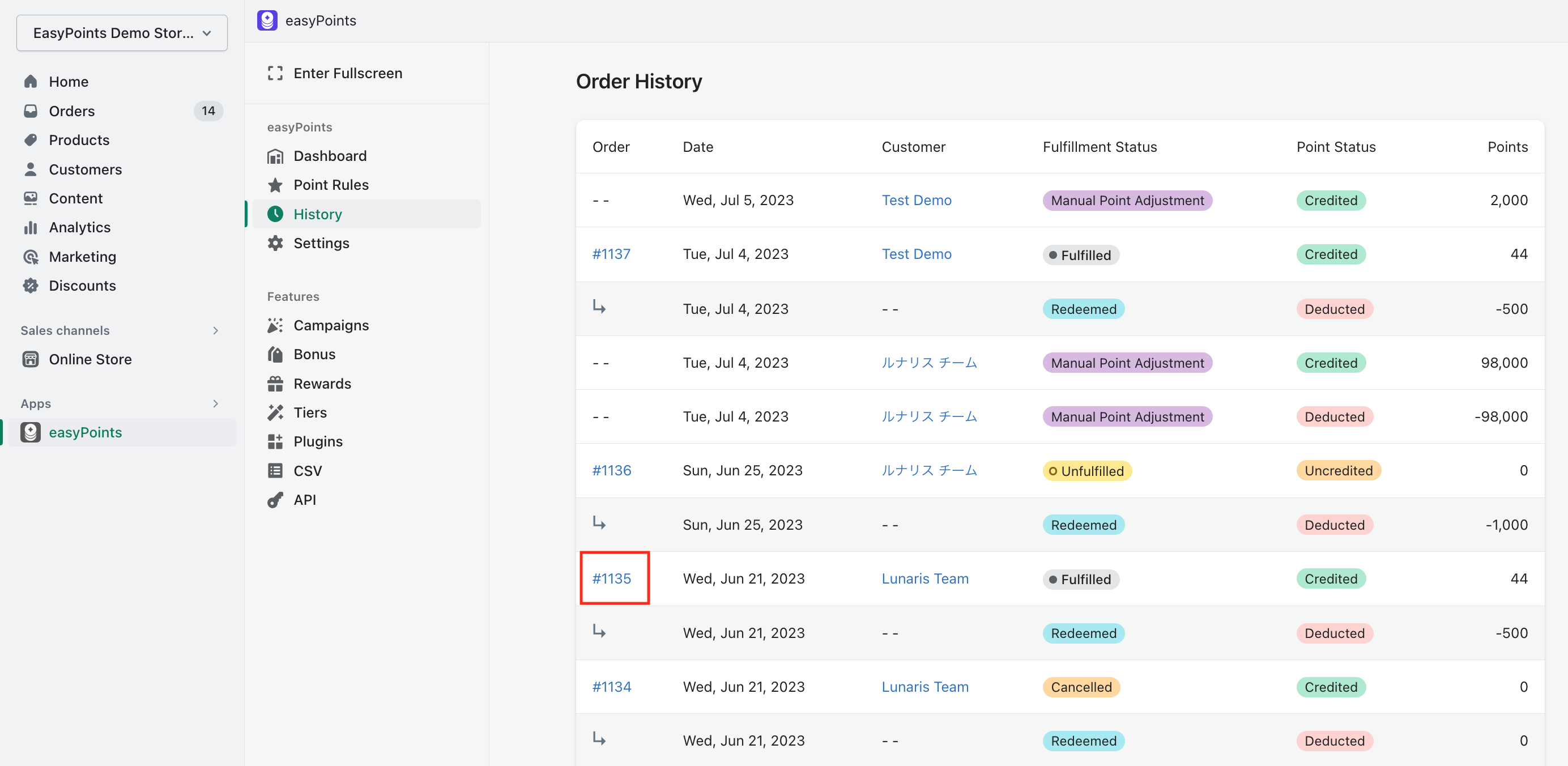Click the Uncredited status badge for #1136
1568x766 pixels.
pos(1338,471)
